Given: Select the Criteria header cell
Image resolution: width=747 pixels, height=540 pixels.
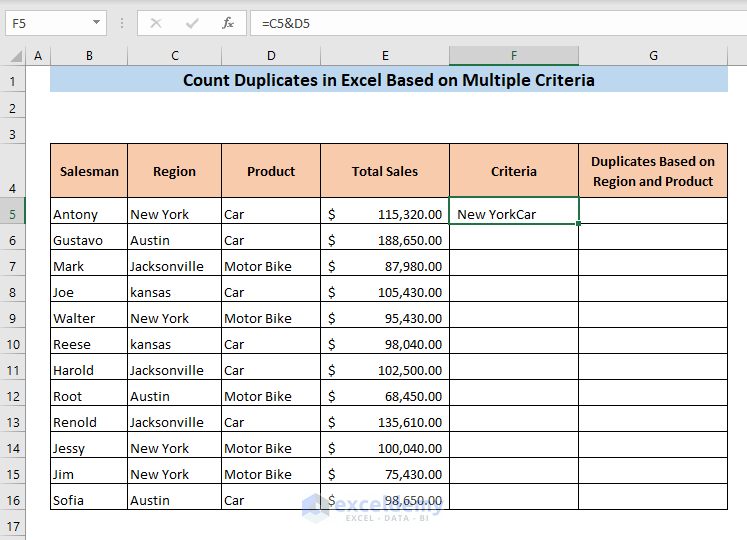Looking at the screenshot, I should tap(513, 171).
